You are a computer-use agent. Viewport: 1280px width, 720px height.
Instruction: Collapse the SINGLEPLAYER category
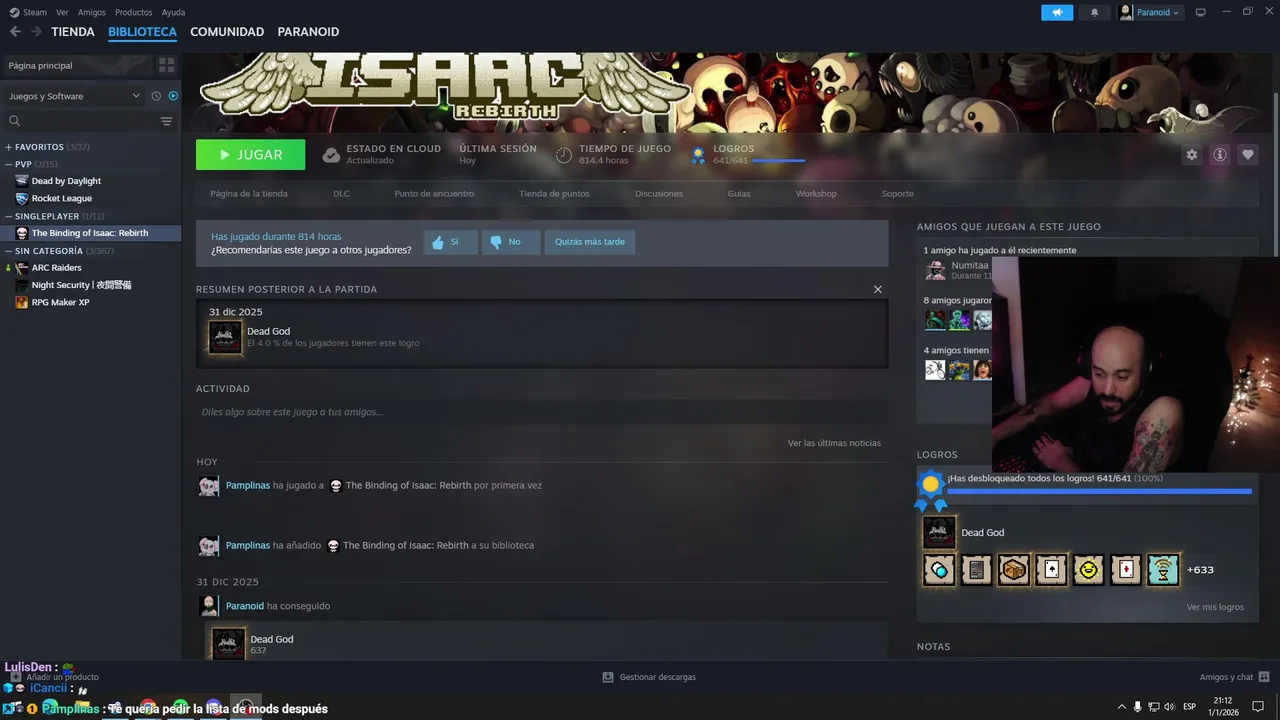54,216
